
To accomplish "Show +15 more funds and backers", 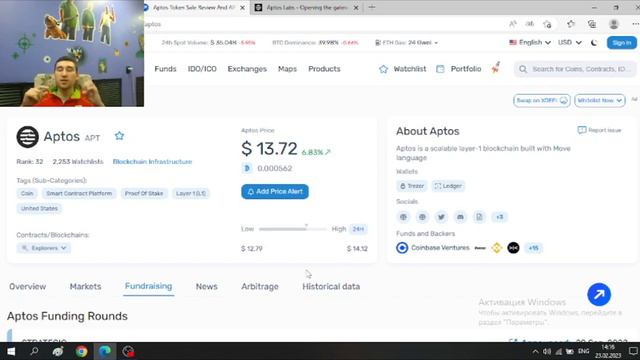I will coord(533,248).
